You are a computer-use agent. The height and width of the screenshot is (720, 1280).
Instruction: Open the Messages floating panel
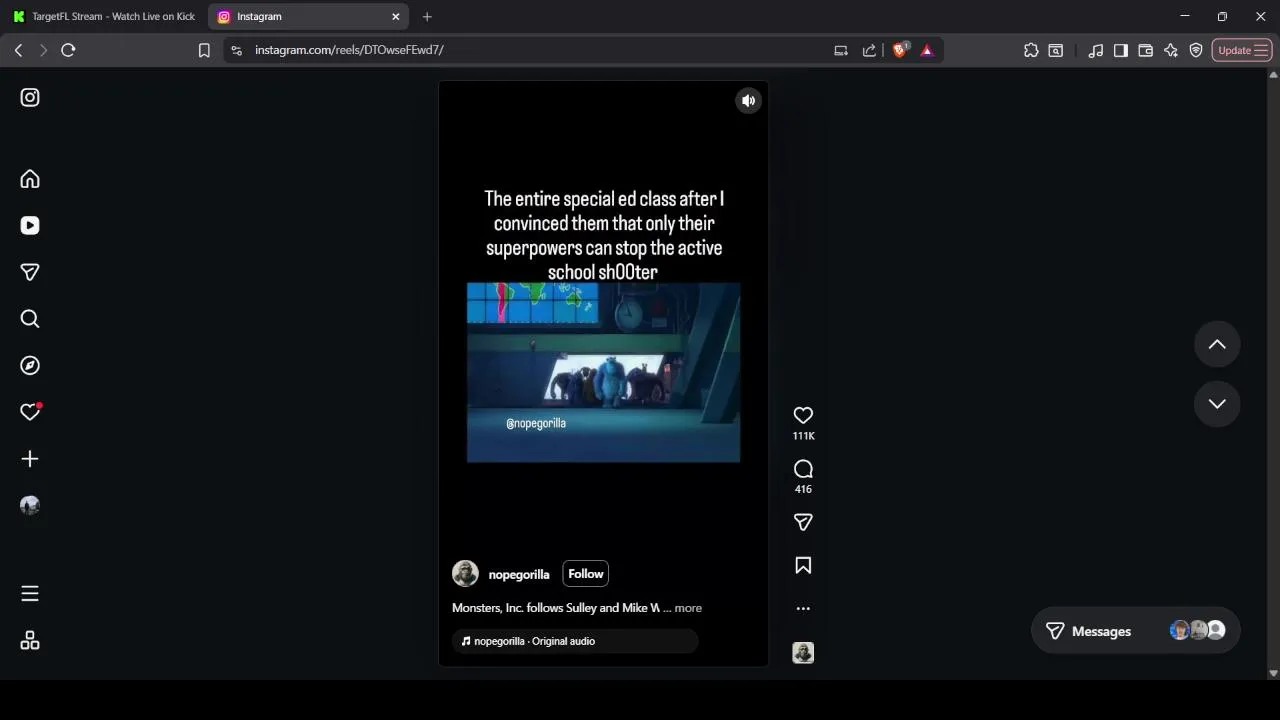pyautogui.click(x=1135, y=631)
